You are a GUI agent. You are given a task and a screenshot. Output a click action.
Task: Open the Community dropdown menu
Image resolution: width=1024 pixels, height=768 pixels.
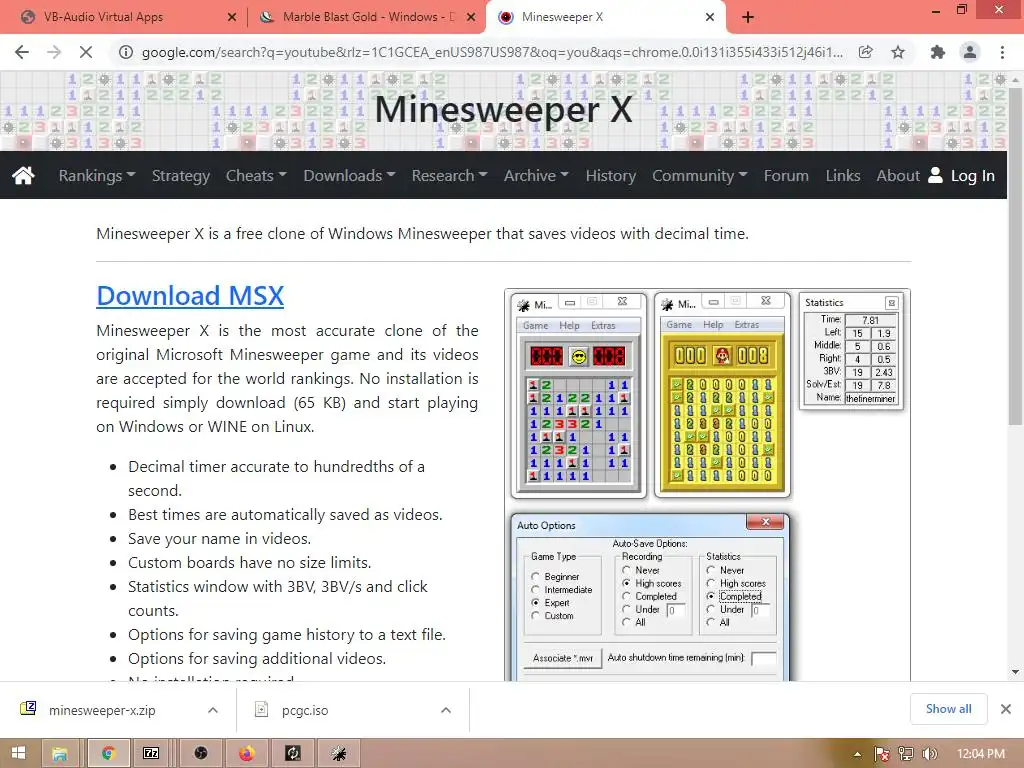pos(699,176)
